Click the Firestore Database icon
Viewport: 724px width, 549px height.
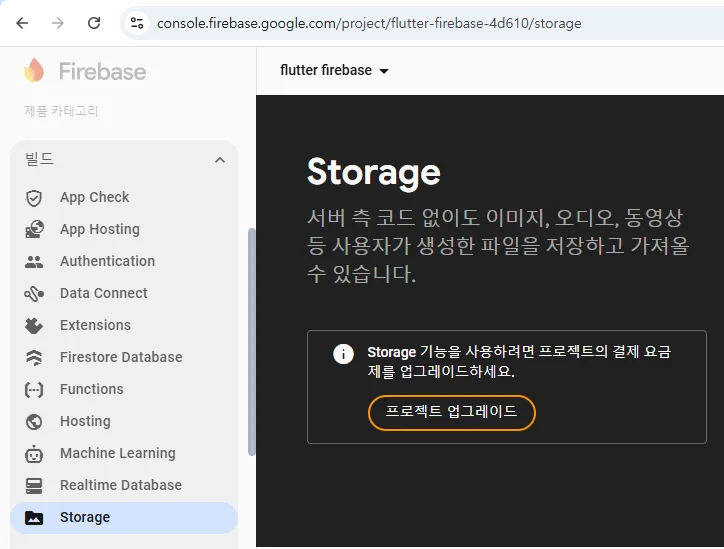point(34,358)
